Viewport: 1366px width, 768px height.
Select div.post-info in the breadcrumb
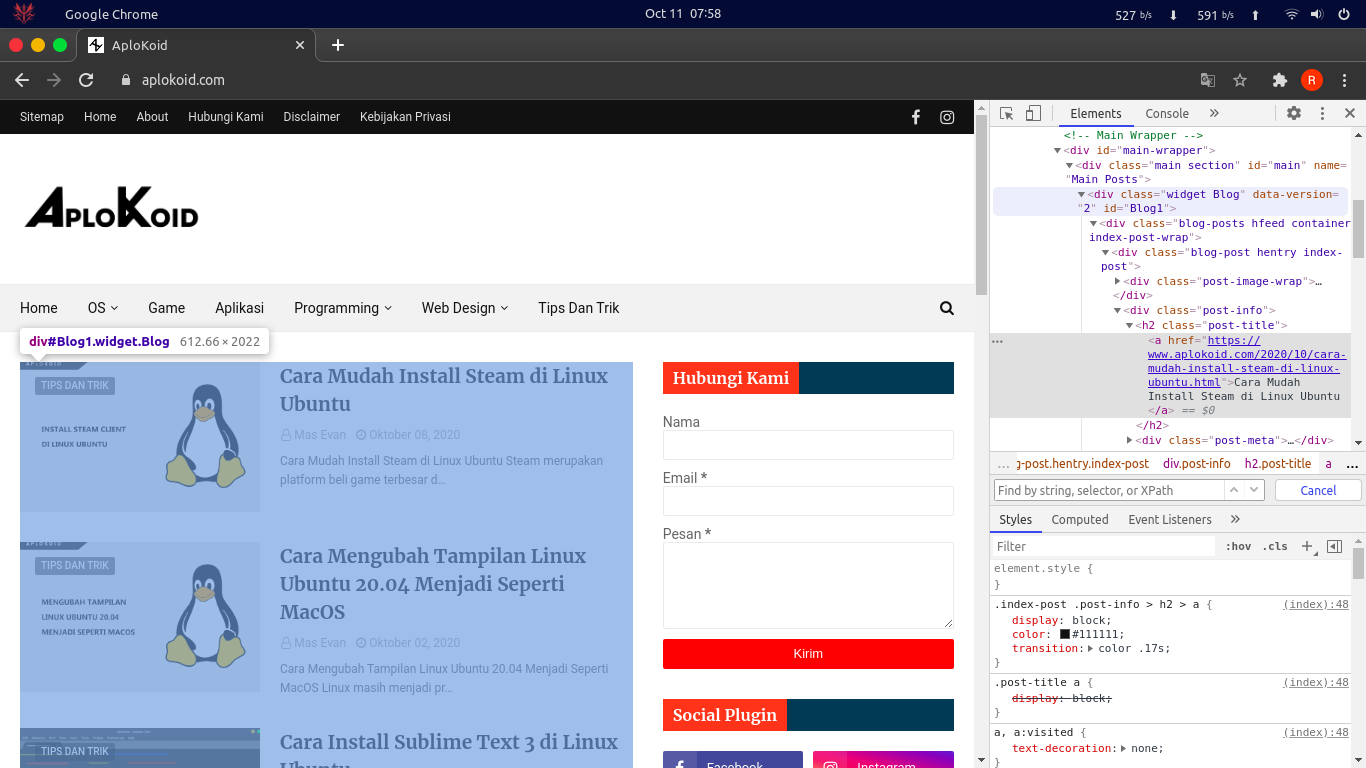coord(1197,464)
